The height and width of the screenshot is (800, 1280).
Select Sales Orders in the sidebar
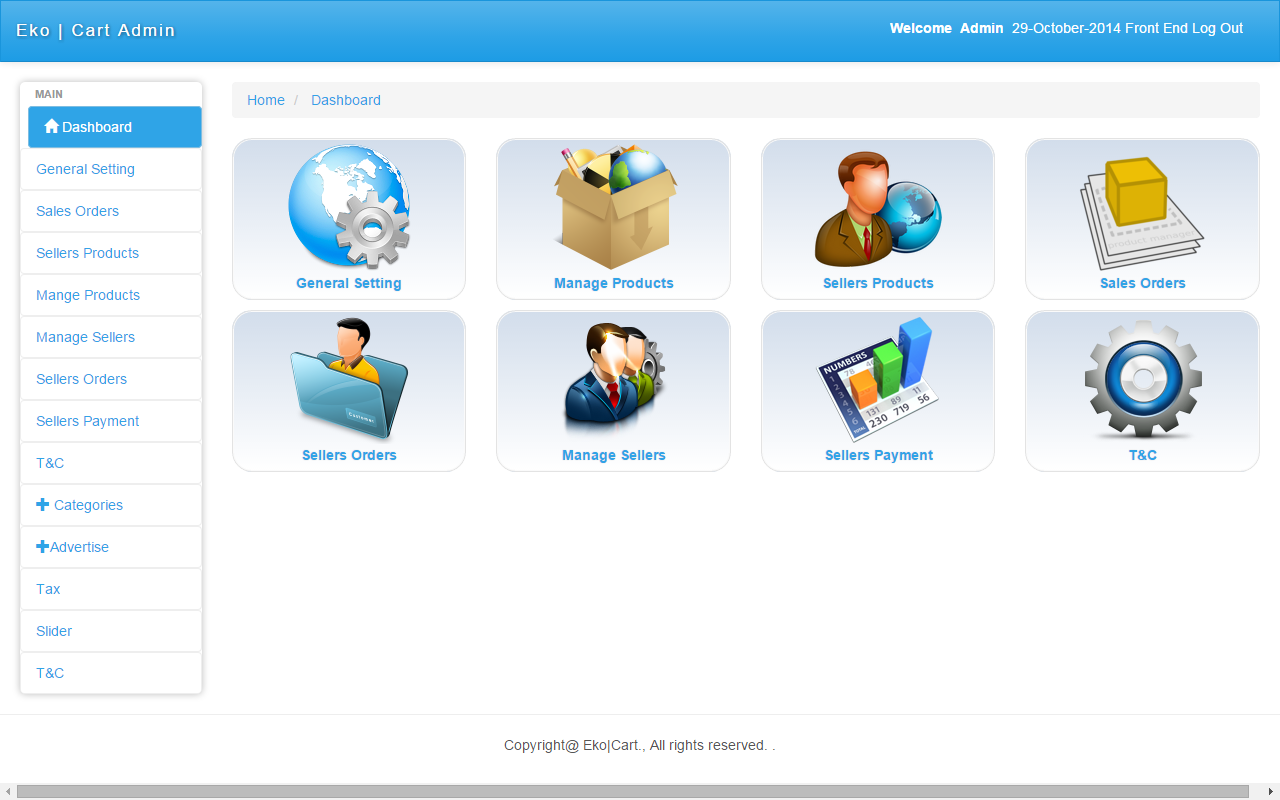click(x=77, y=211)
